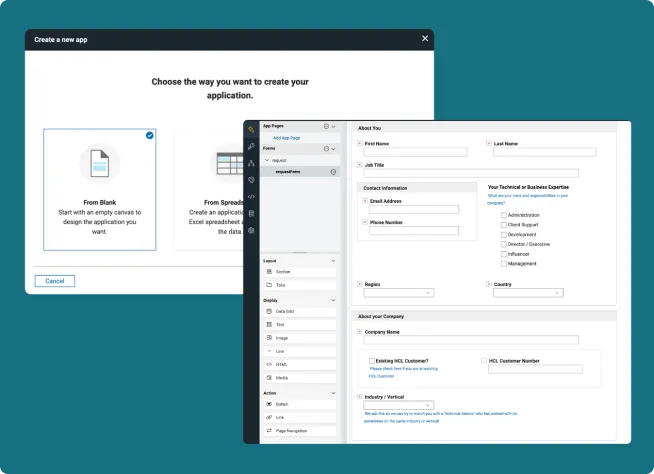Enable the Existing HCL Customer checkbox
The width and height of the screenshot is (654, 474).
click(x=372, y=360)
